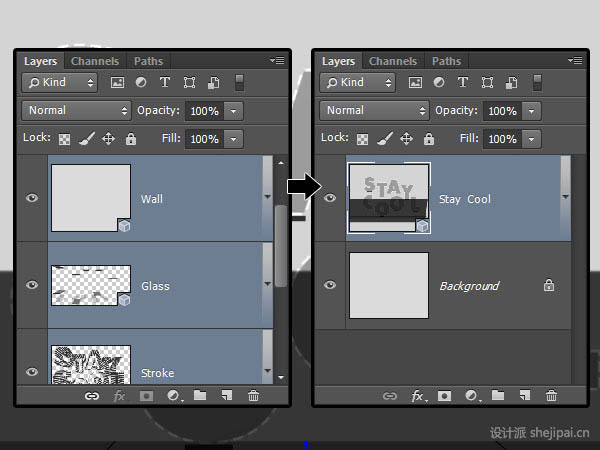Create new group in left panel
600x450 pixels.
coord(200,395)
